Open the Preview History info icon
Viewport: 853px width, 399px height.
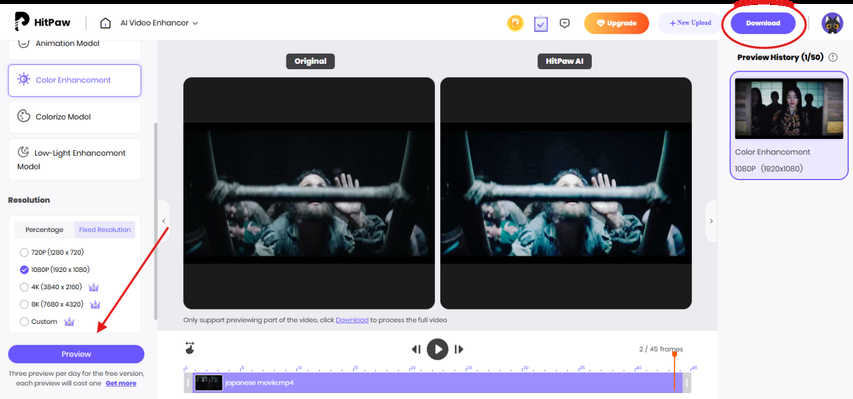click(833, 57)
